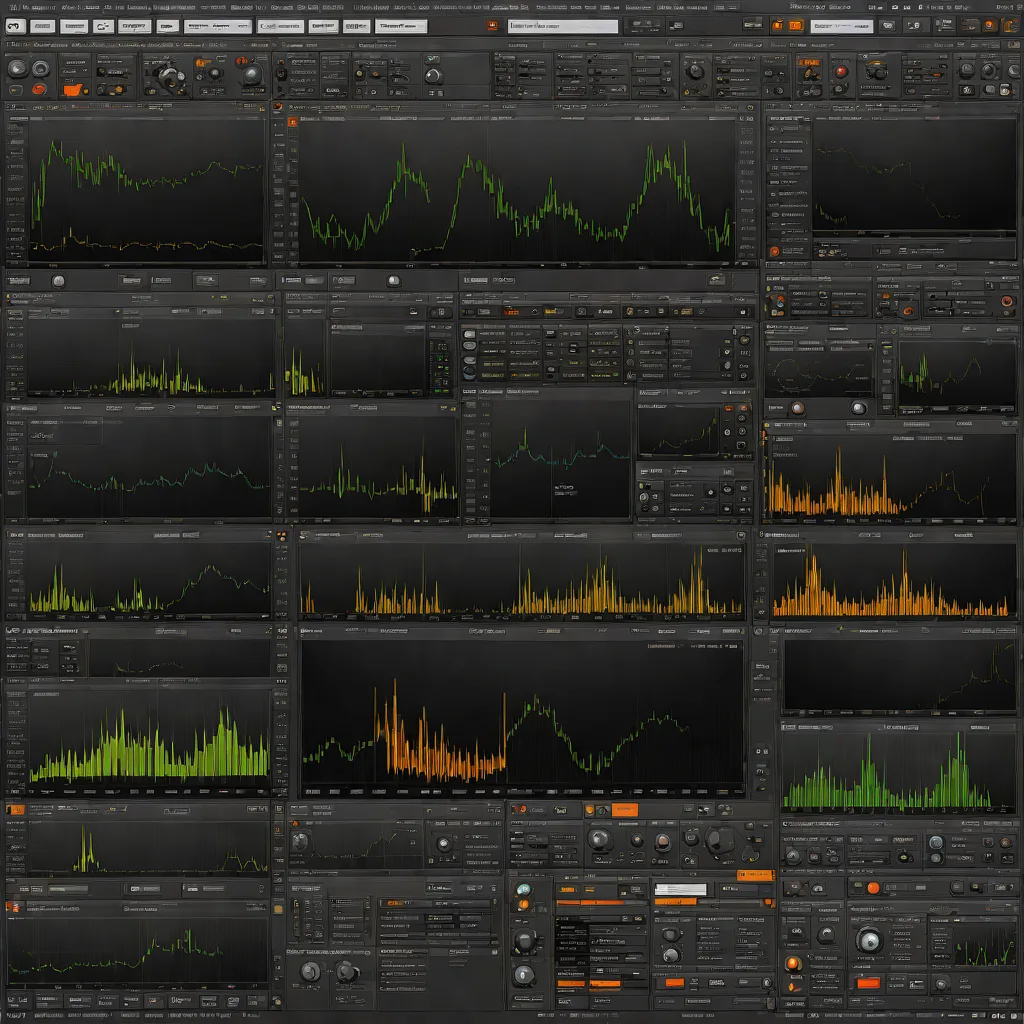Click the small orange icon left of the wide white toolbar field
Screen dimensions: 1024x1024
492,25
